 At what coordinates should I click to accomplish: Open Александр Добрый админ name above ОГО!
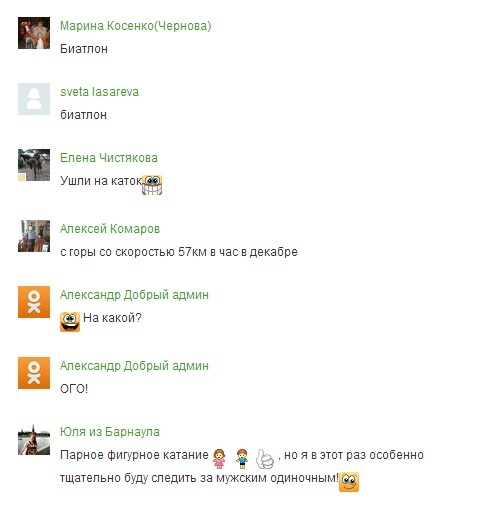click(x=134, y=366)
